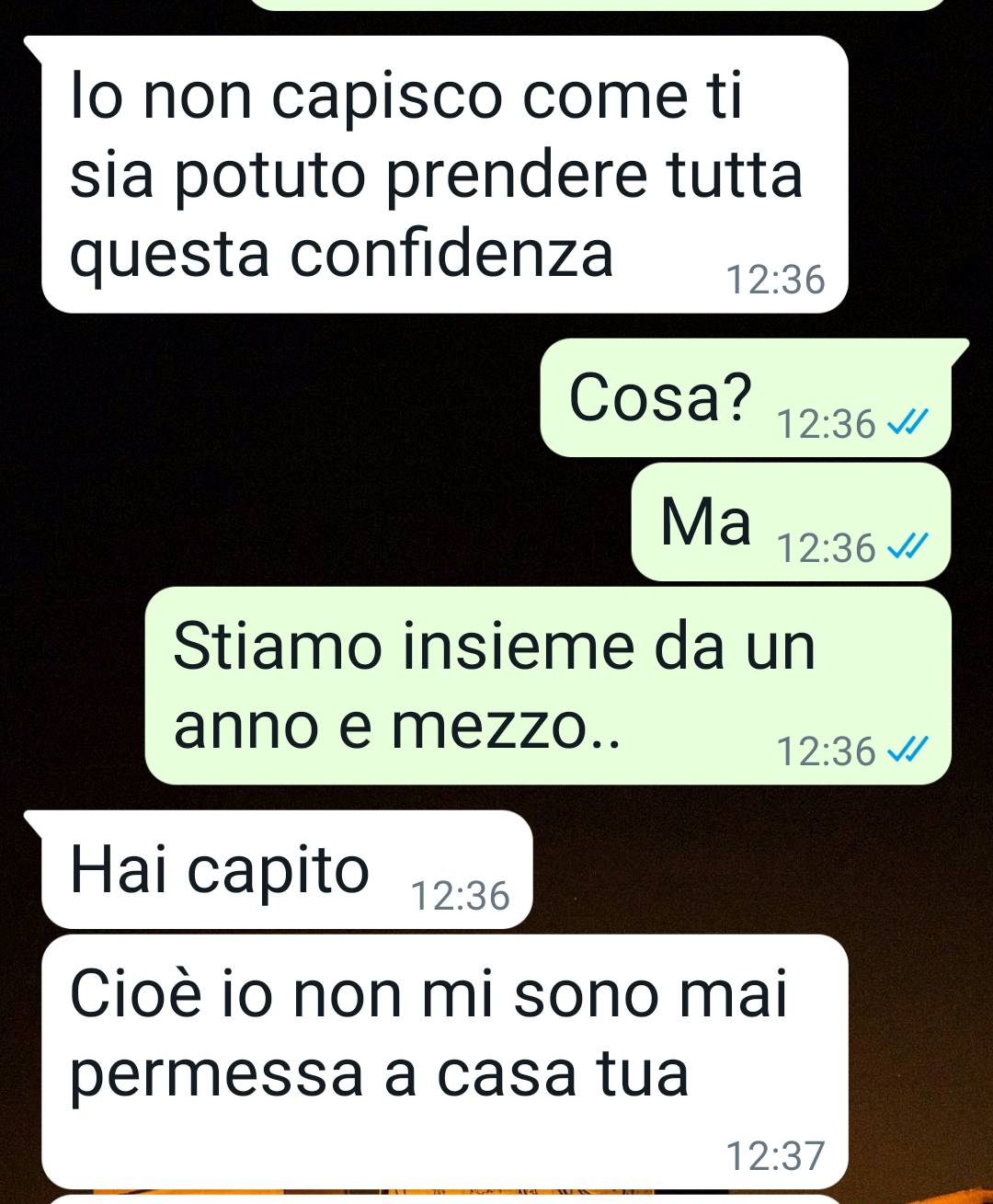The width and height of the screenshot is (993, 1204).
Task: Select the "Io non capisco come ti" message bubble
Action: tap(444, 175)
